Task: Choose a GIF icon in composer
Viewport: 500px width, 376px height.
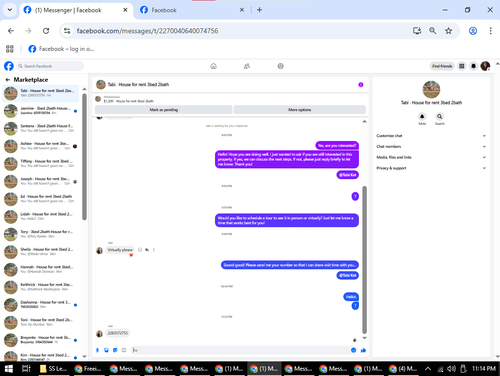Action: coord(124,350)
